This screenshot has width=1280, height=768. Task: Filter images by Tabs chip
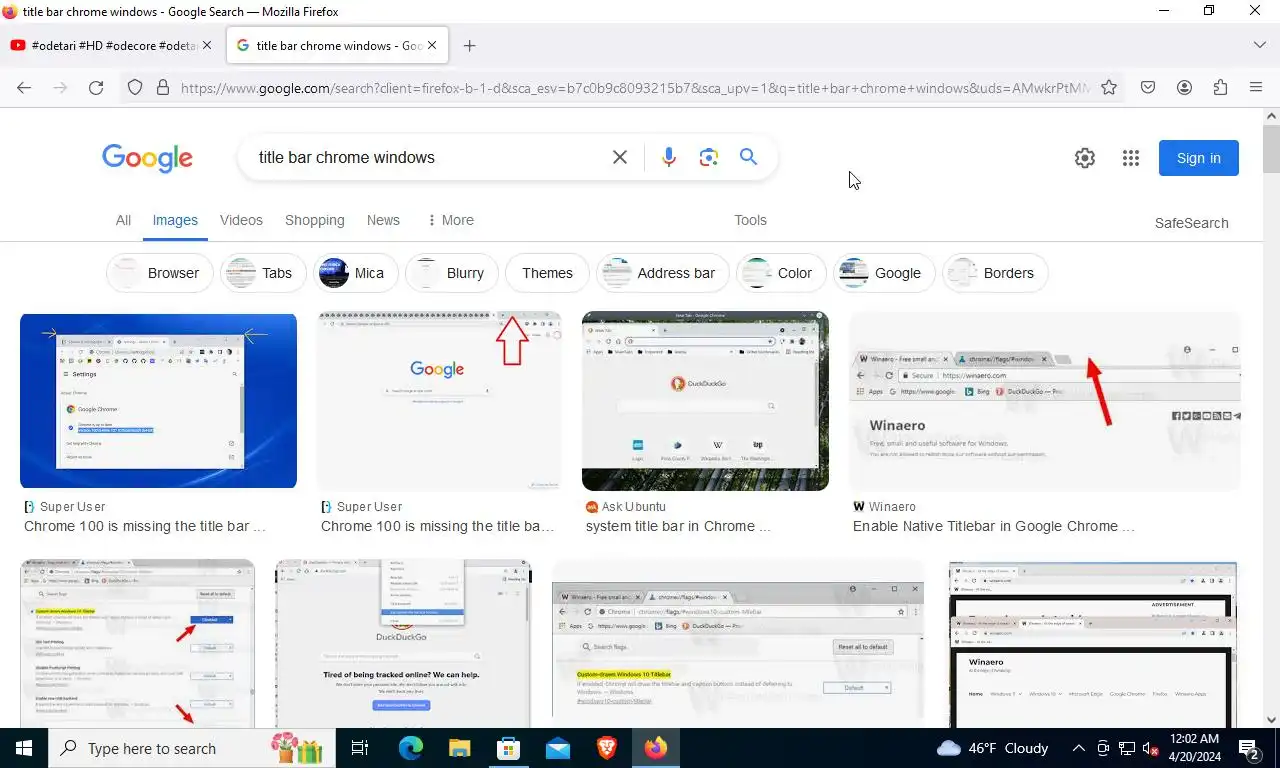(264, 273)
